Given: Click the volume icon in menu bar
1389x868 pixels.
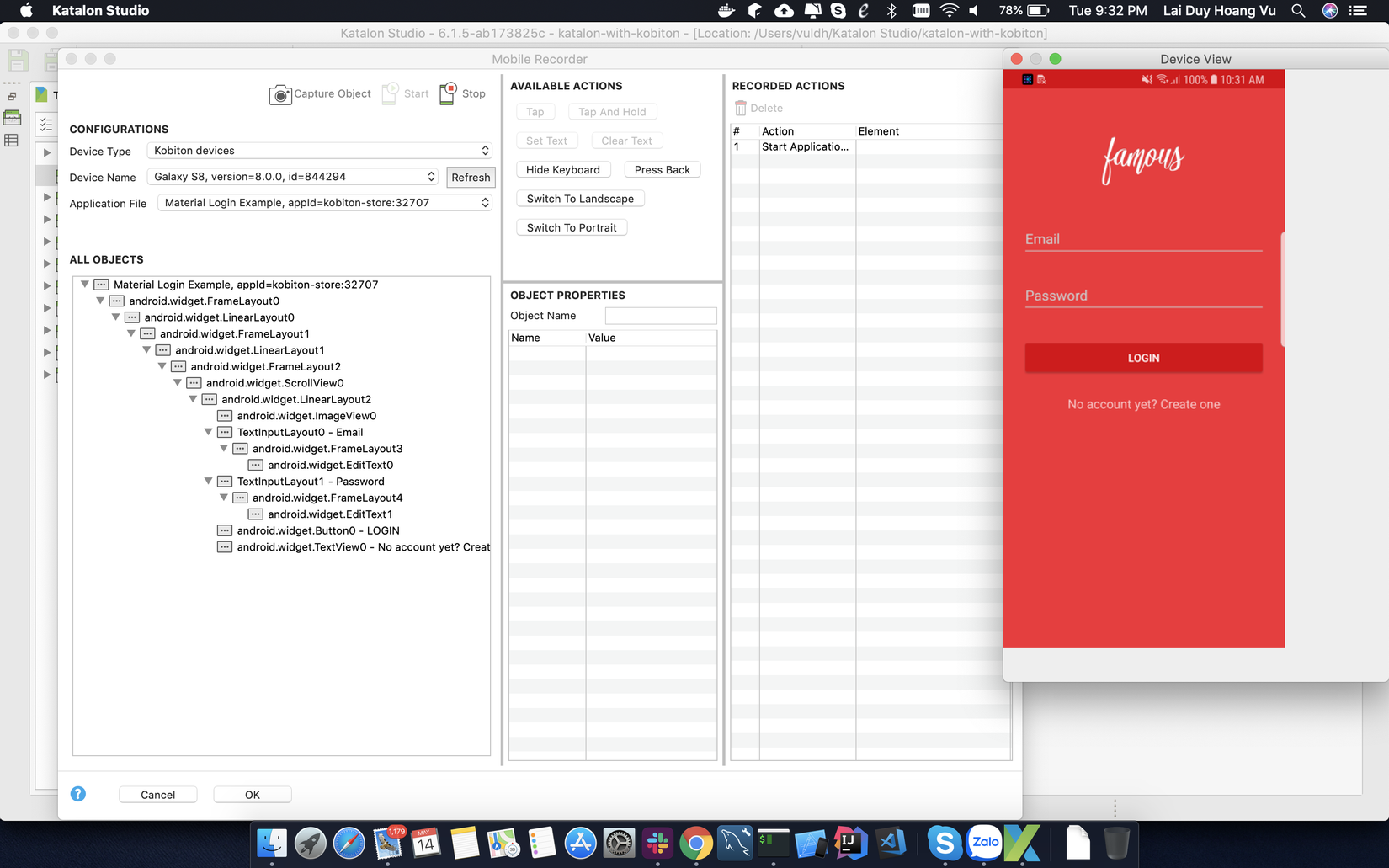Looking at the screenshot, I should [x=975, y=10].
